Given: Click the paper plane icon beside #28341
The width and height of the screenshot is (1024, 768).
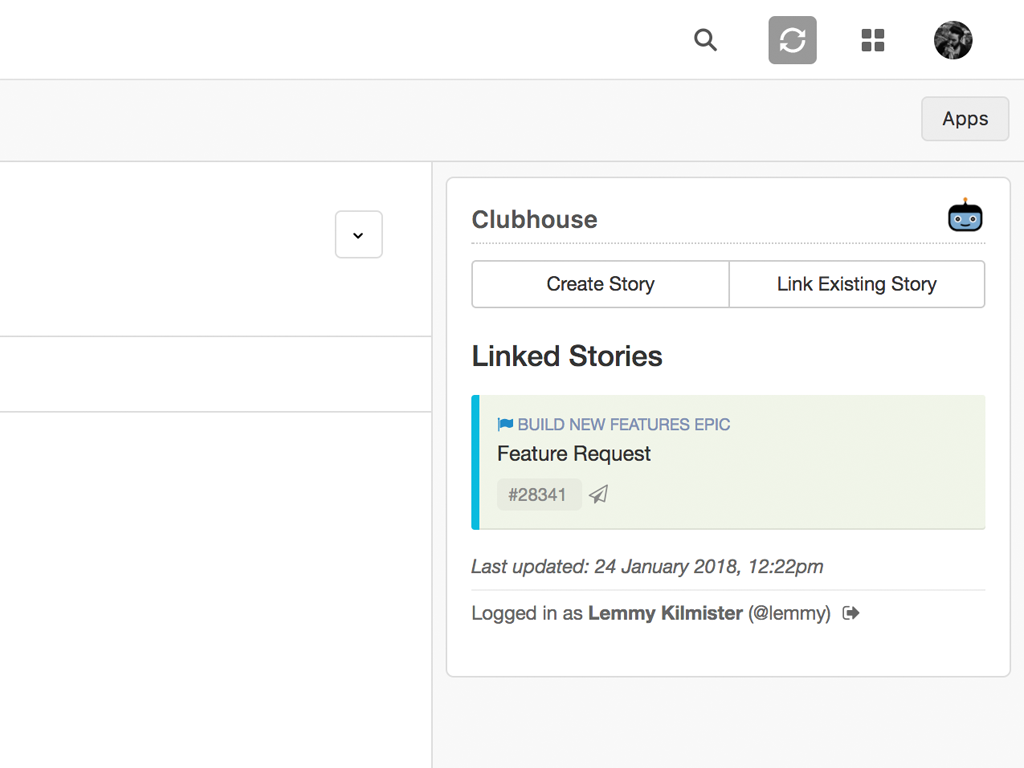Looking at the screenshot, I should 599,495.
